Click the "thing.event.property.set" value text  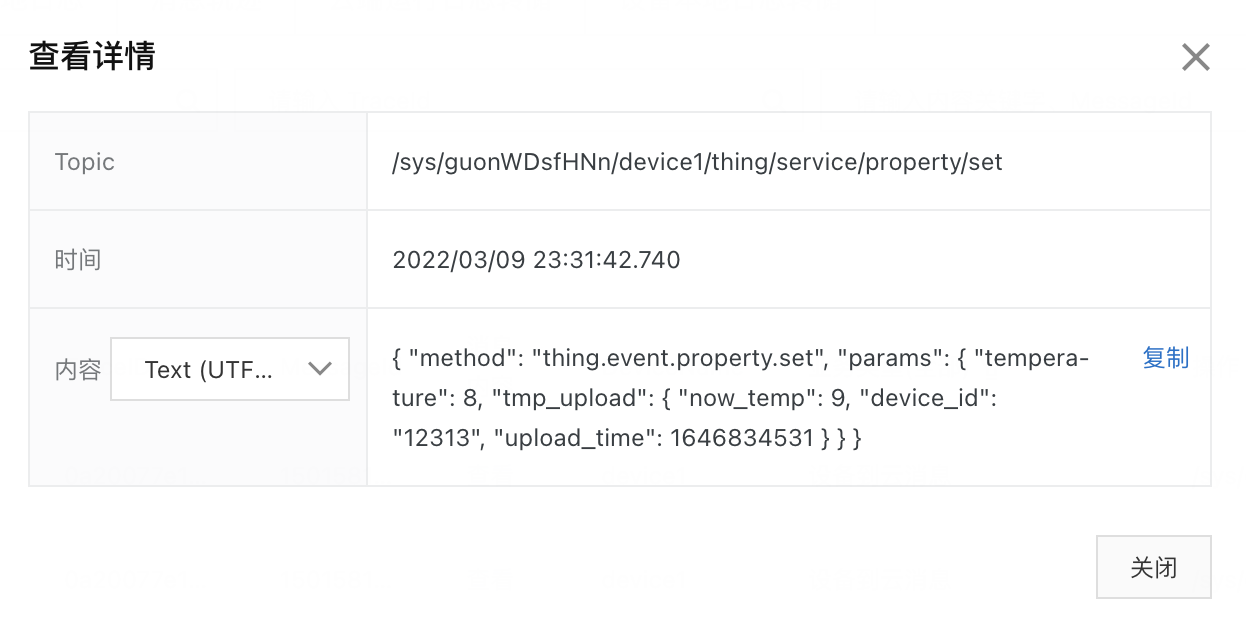(x=678, y=358)
